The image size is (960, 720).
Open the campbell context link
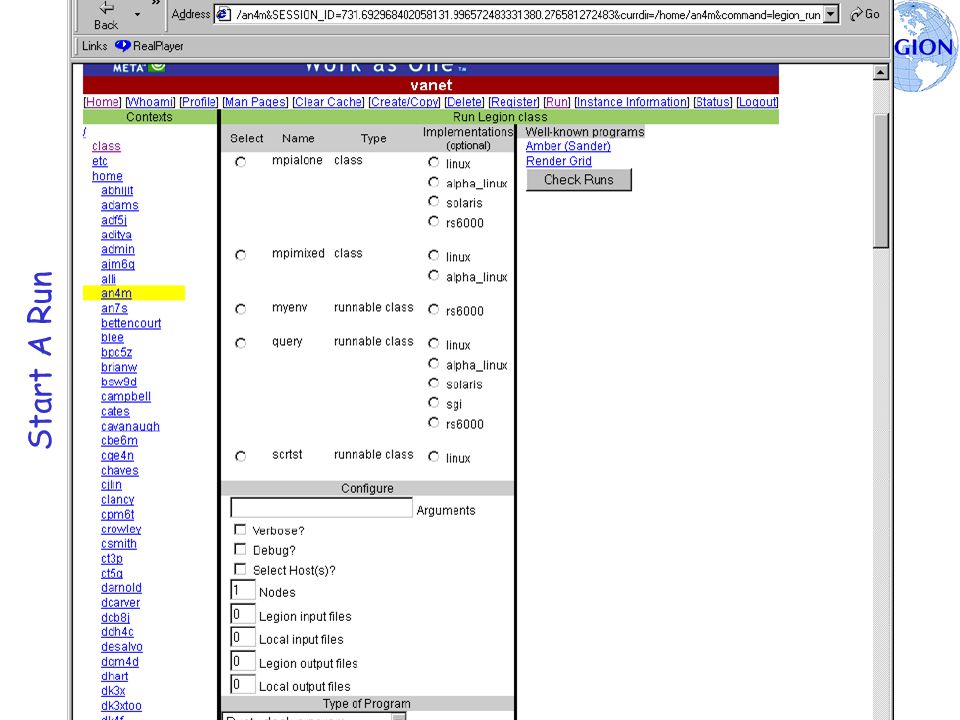126,397
